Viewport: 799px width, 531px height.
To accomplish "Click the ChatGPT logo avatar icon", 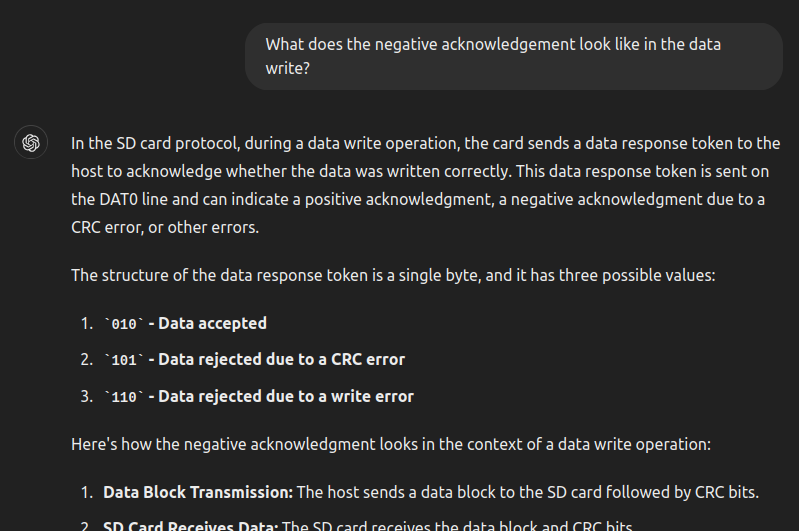I will (31, 143).
